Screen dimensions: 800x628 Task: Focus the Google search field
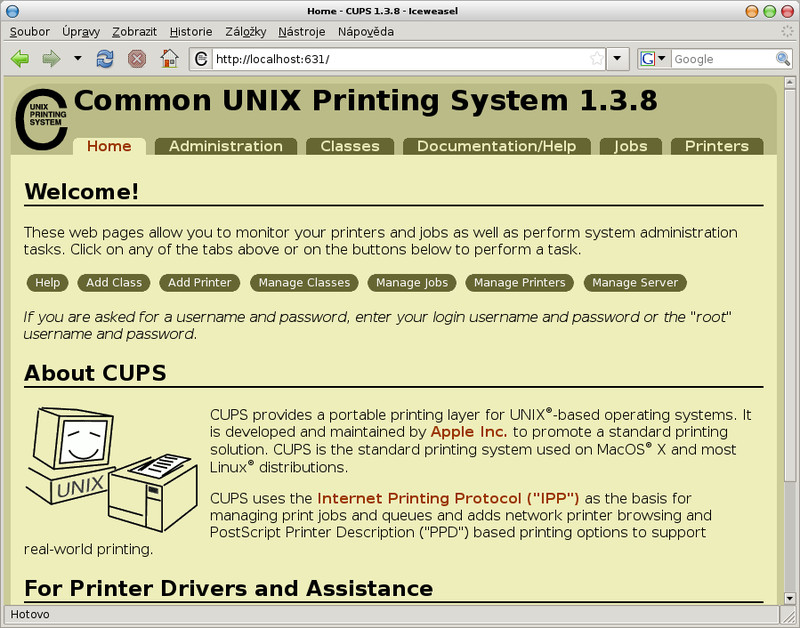[x=722, y=59]
